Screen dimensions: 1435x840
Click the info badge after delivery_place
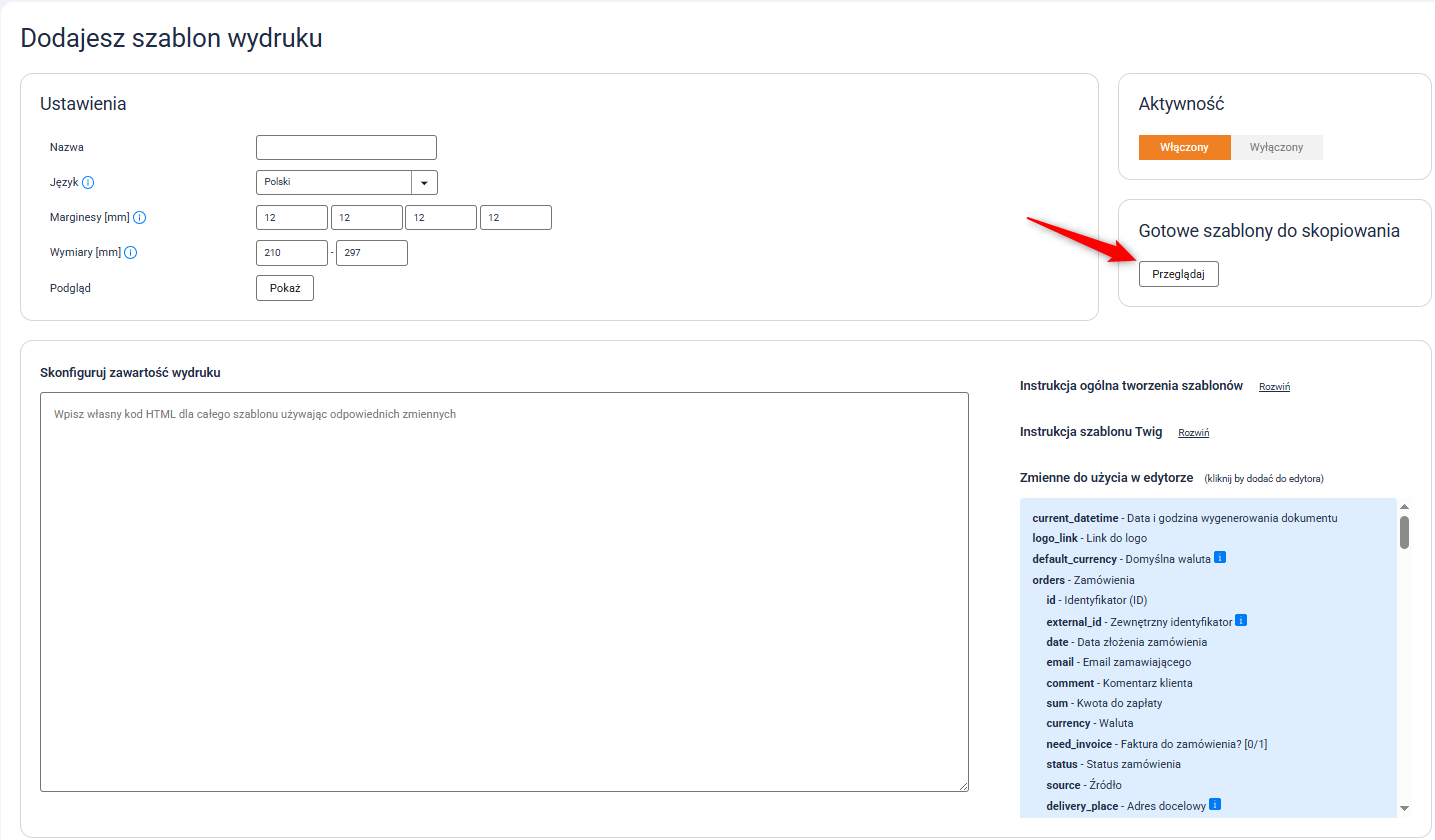(1215, 804)
